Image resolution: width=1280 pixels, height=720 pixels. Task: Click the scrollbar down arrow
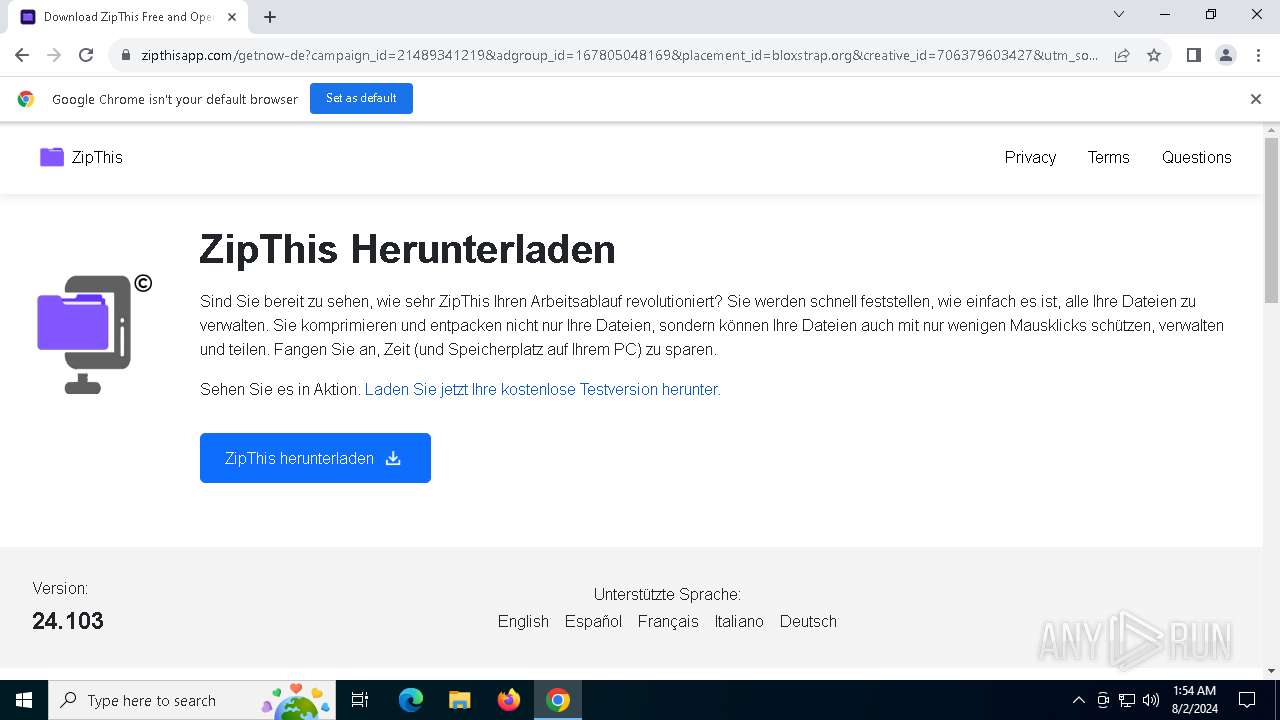1271,671
